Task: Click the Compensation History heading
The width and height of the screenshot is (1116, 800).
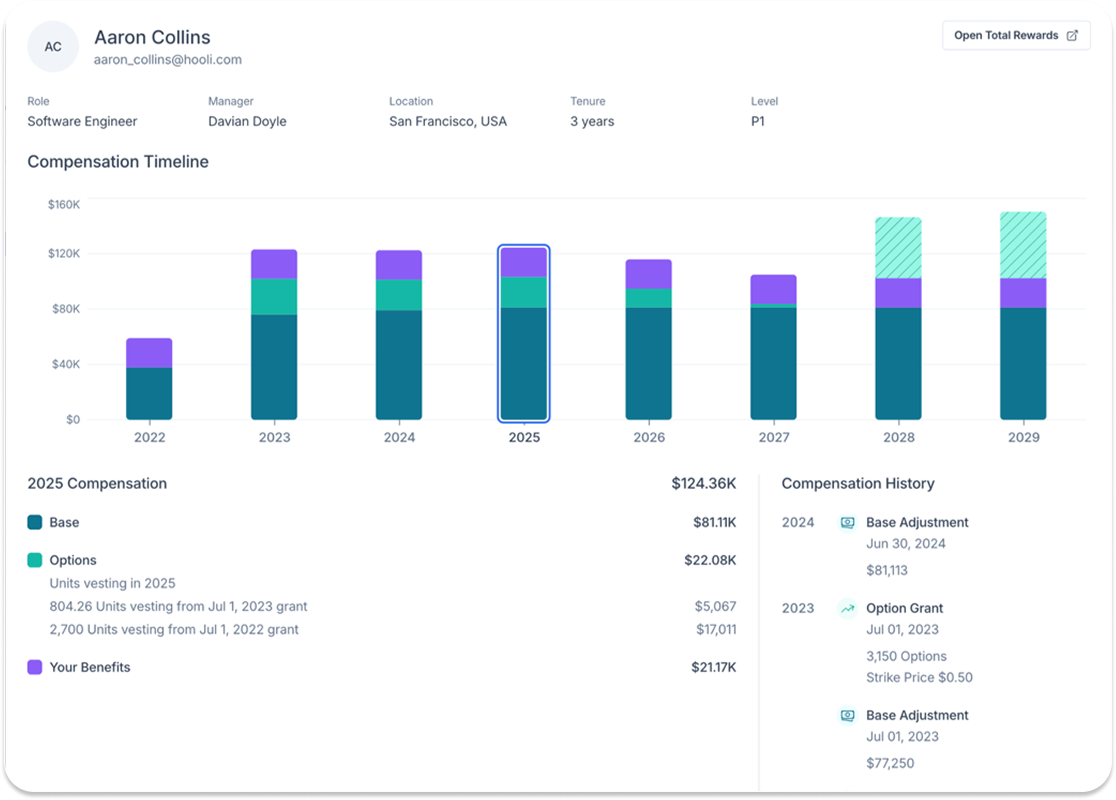Action: [x=858, y=483]
